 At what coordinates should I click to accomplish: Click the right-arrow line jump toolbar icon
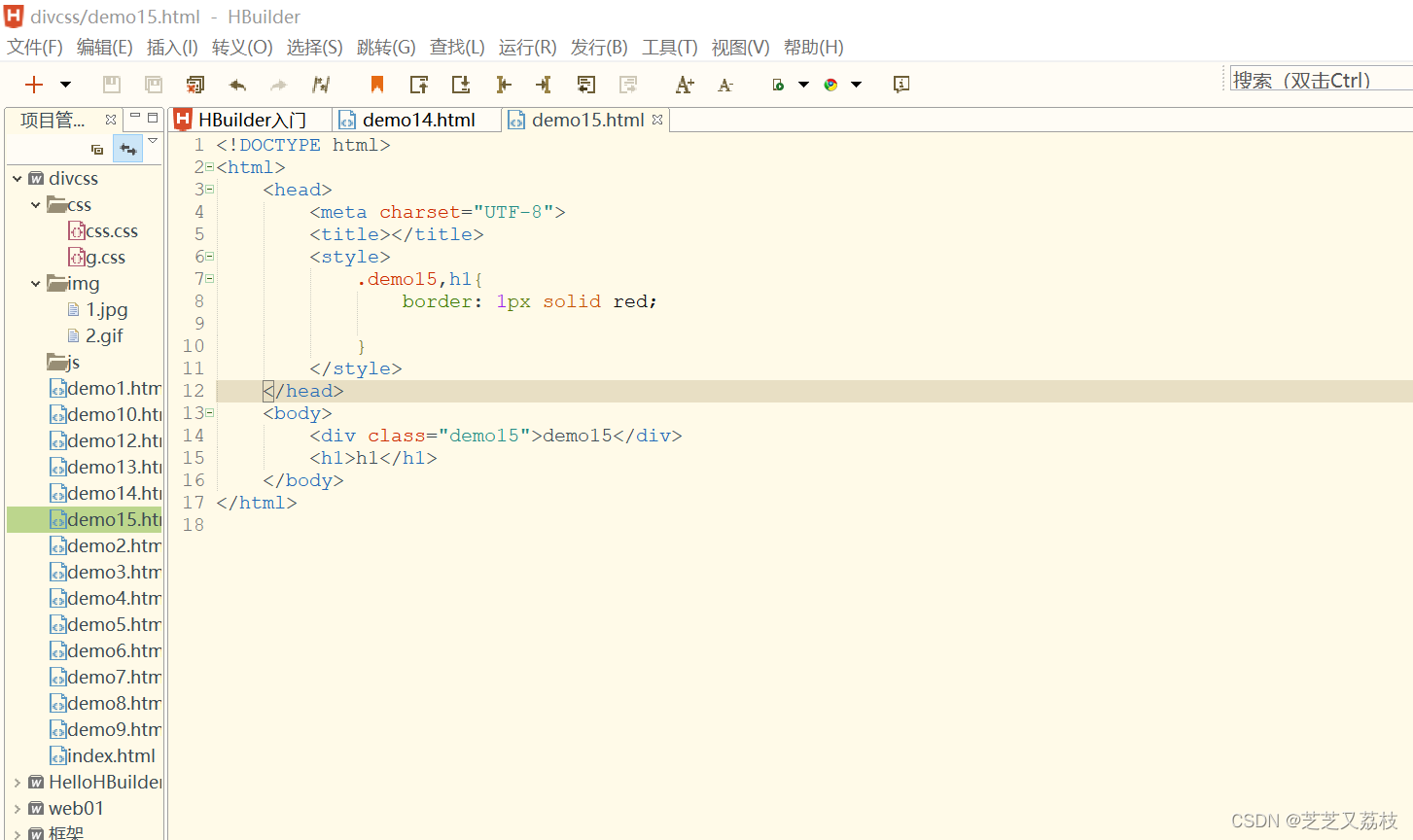tap(503, 85)
